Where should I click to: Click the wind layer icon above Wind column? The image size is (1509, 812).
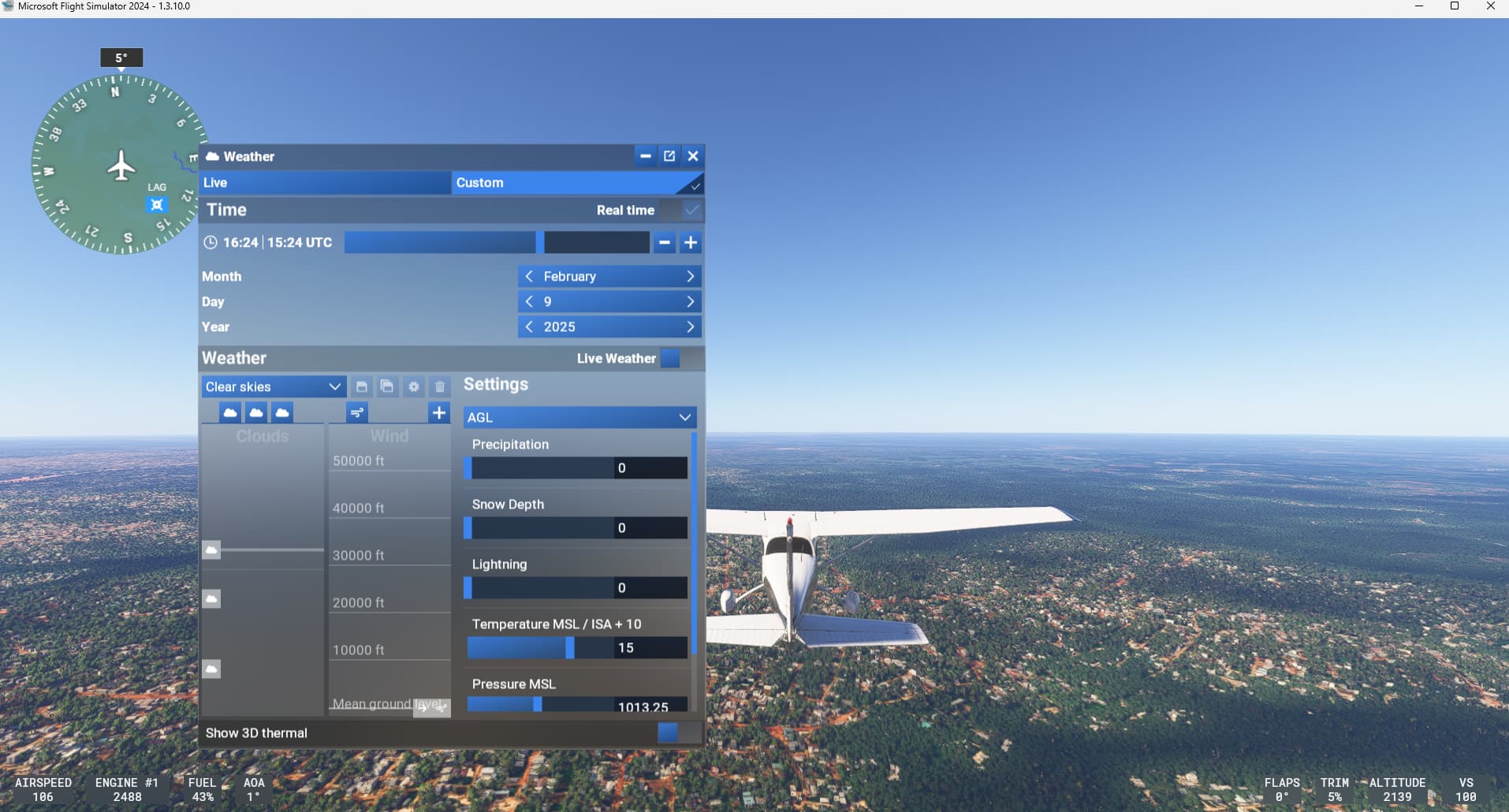point(357,412)
